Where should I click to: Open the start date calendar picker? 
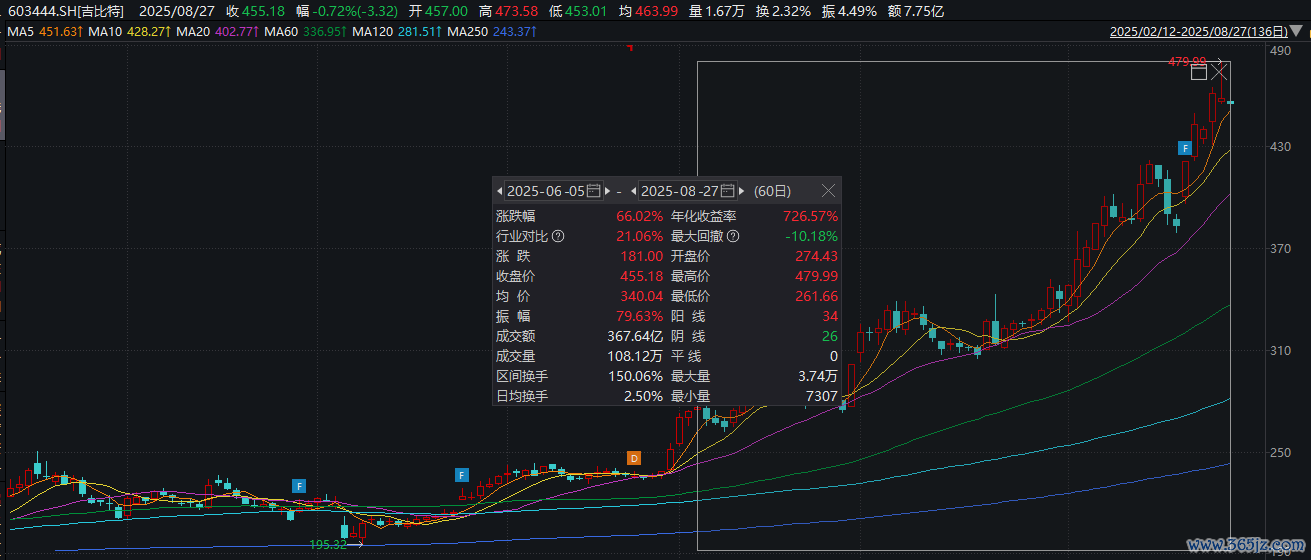pos(594,190)
